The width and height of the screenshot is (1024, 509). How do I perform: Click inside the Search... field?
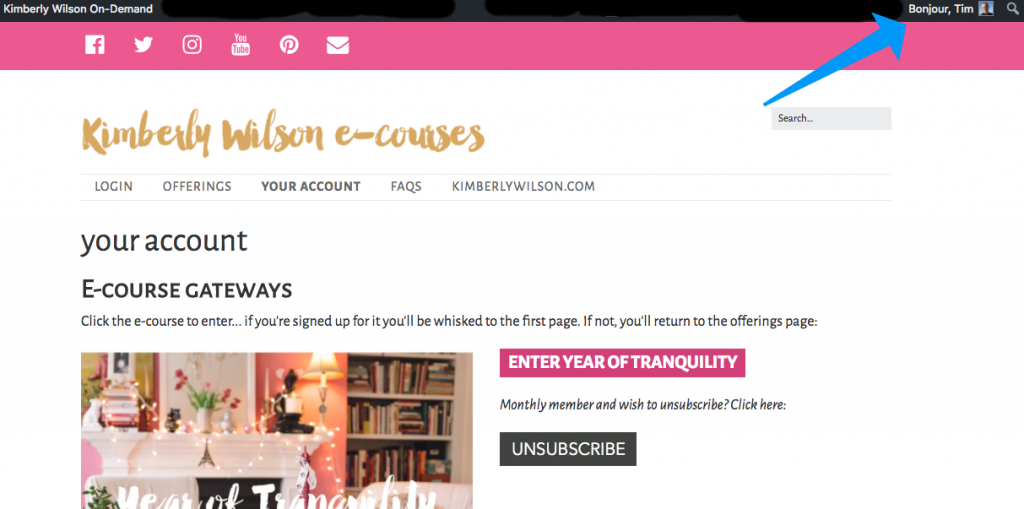[831, 118]
